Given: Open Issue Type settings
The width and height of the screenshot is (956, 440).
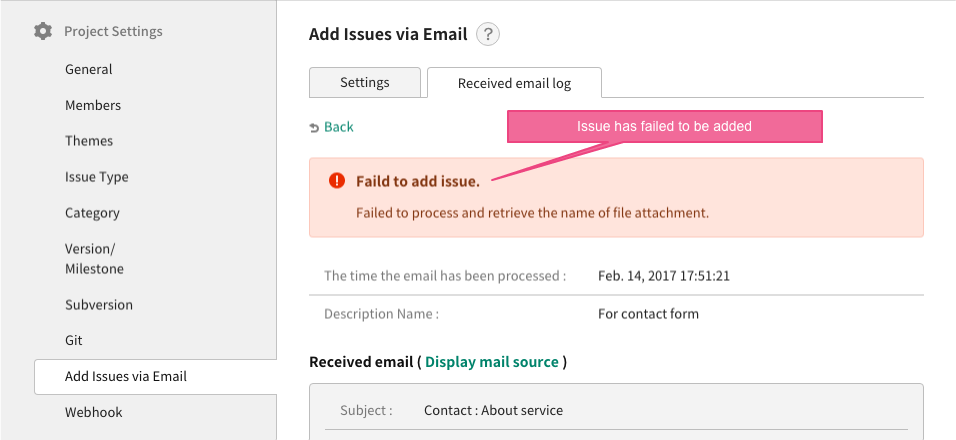Looking at the screenshot, I should tap(96, 177).
